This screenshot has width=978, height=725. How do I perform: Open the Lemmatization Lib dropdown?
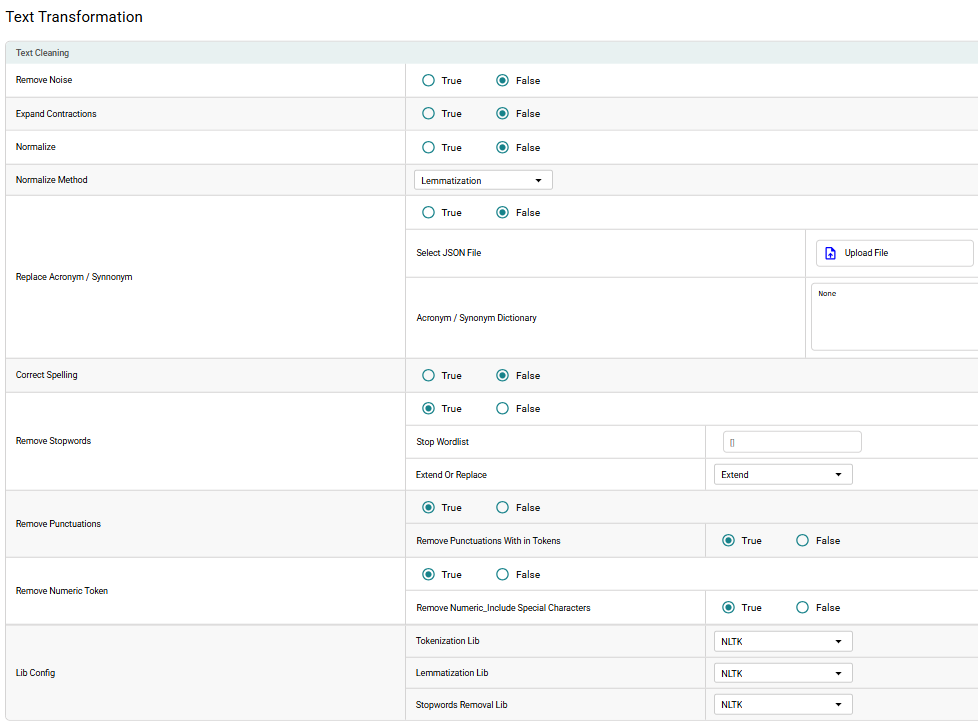(x=783, y=674)
